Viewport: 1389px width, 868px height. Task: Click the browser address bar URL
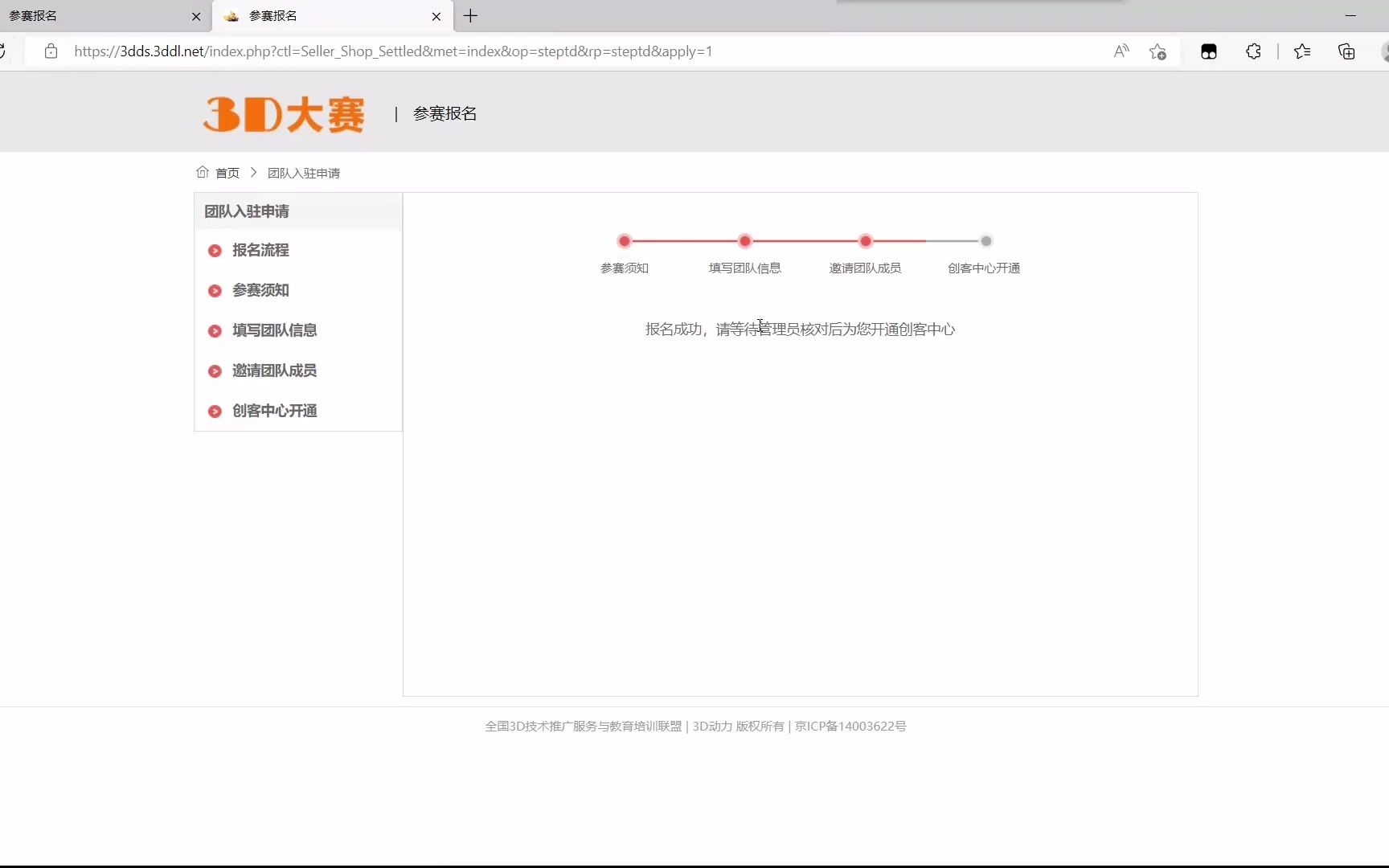point(393,51)
